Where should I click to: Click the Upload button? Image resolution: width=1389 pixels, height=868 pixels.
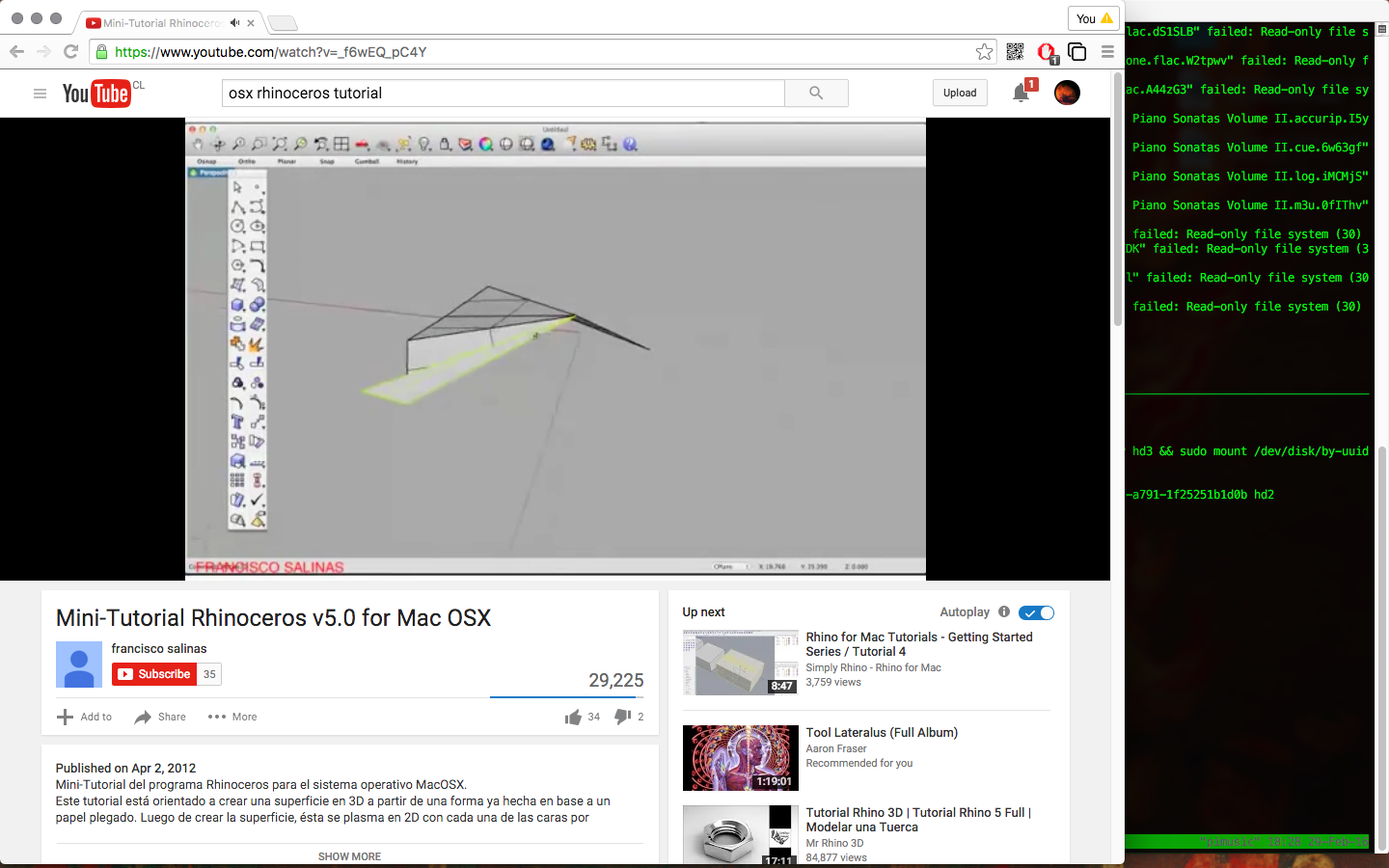(960, 93)
